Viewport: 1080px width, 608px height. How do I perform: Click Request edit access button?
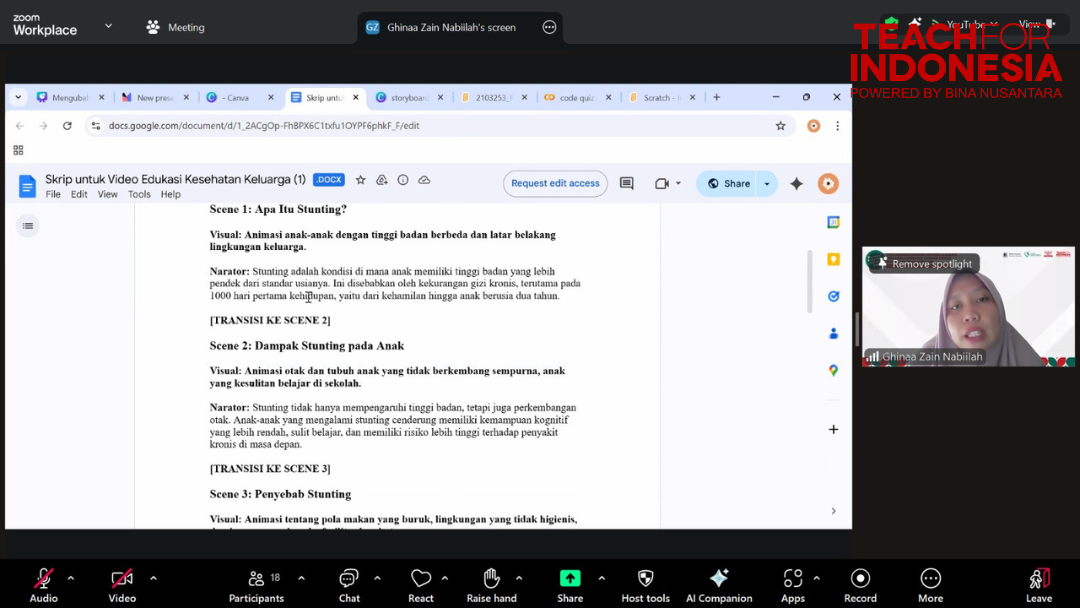[555, 183]
